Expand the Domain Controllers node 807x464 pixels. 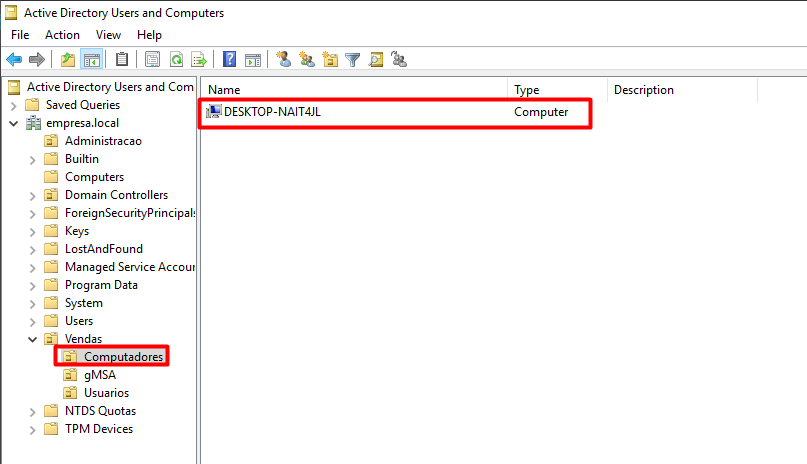click(32, 196)
